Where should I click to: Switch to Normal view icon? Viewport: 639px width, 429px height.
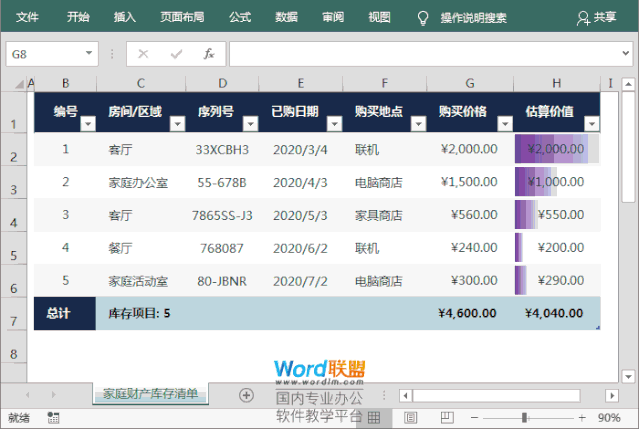374,417
